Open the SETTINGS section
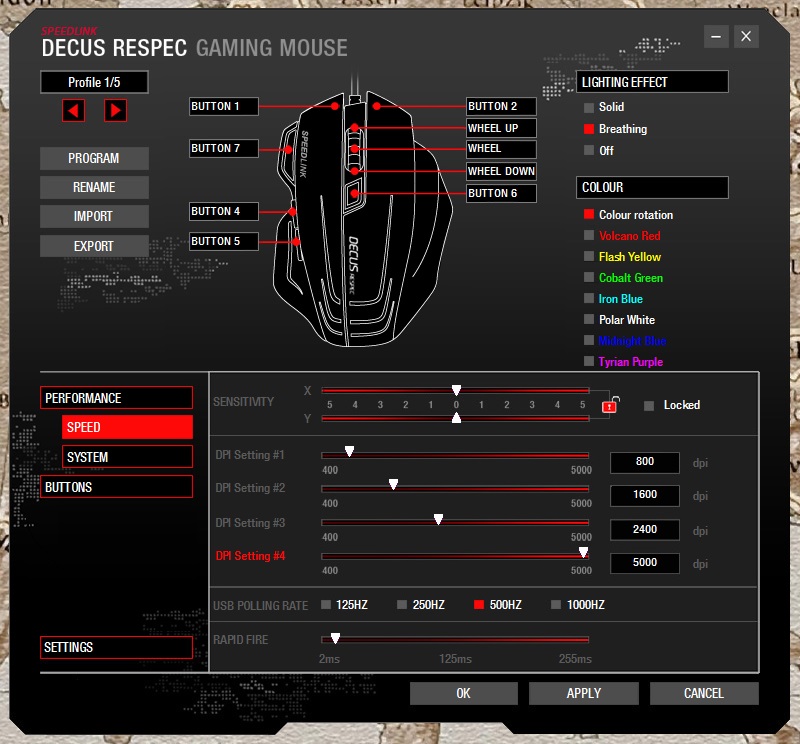Viewport: 800px width, 744px height. [116, 647]
